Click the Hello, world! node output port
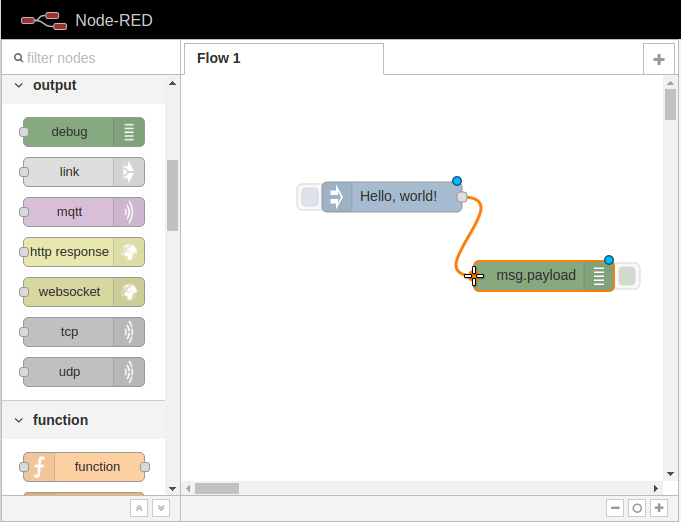The image size is (681, 522). pyautogui.click(x=462, y=197)
